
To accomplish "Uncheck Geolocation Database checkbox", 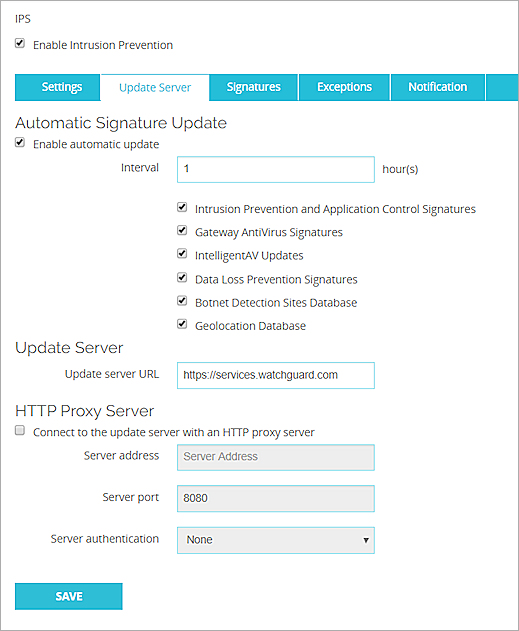I will 182,324.
